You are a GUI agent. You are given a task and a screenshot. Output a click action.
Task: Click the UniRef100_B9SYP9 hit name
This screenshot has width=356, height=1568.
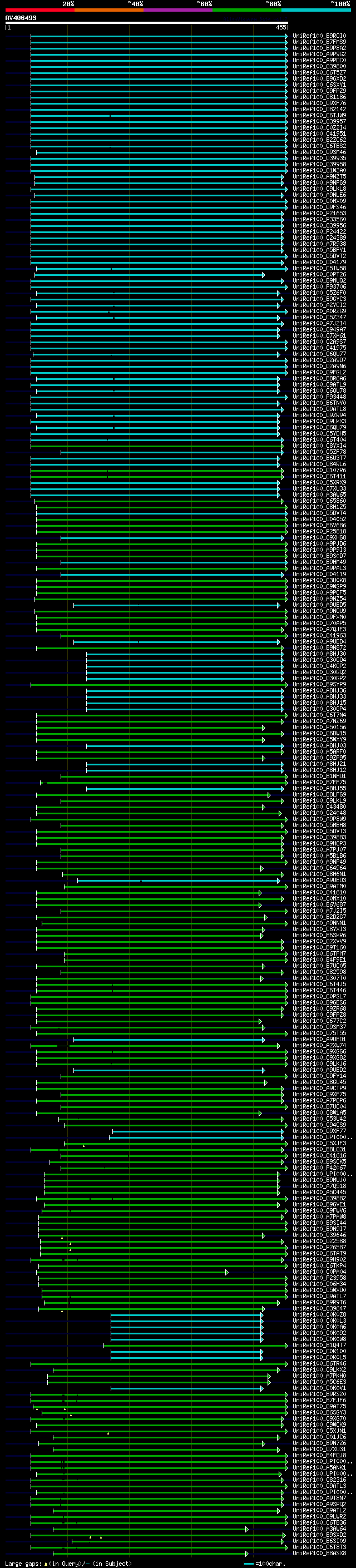tap(319, 684)
